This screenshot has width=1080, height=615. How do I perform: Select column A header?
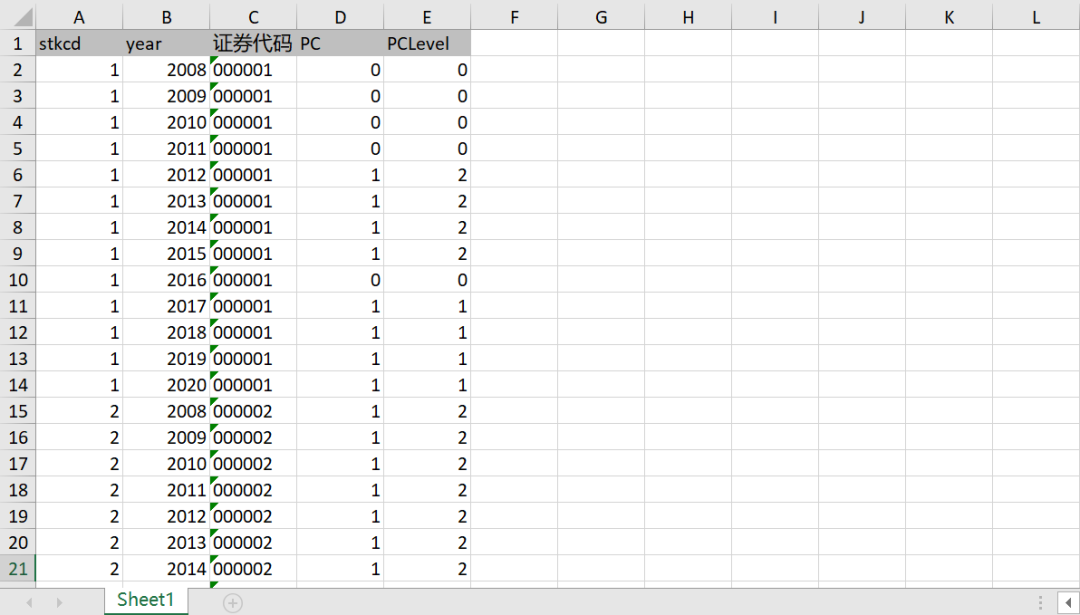79,18
